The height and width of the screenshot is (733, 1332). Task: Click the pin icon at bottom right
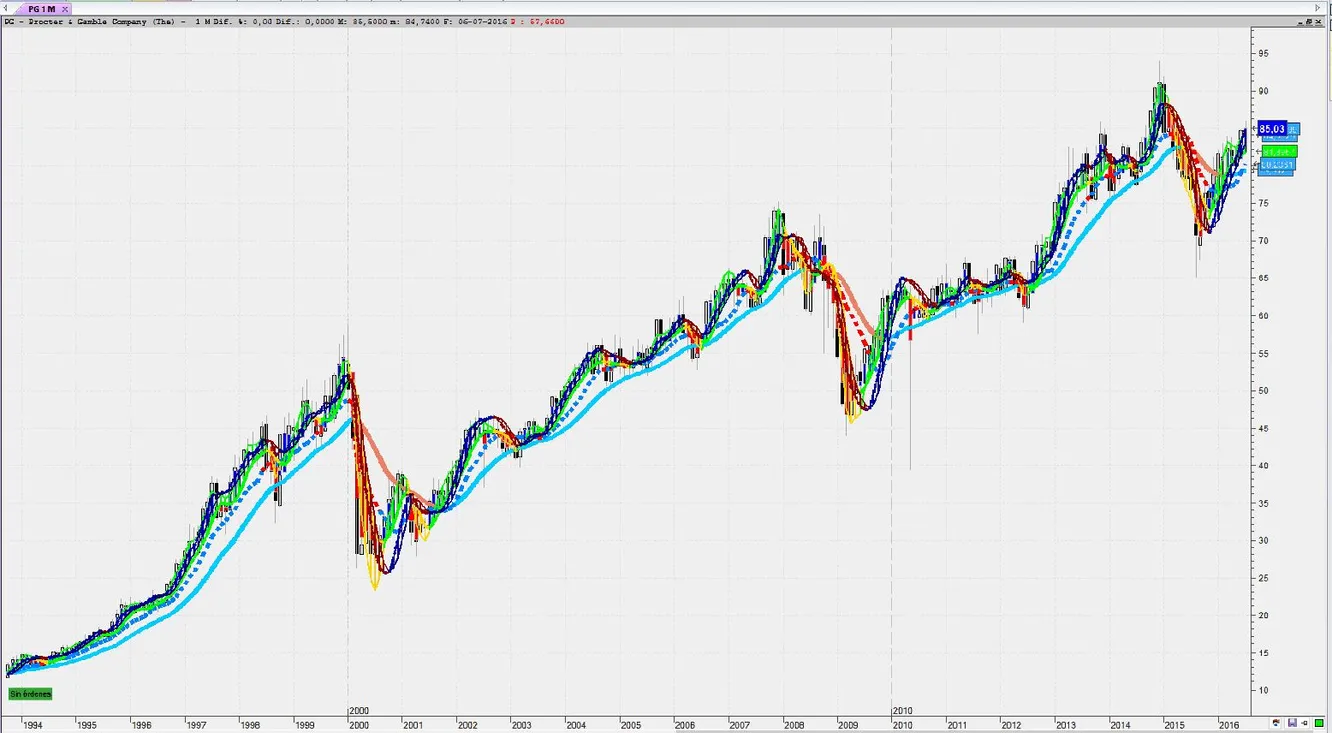pyautogui.click(x=1305, y=722)
